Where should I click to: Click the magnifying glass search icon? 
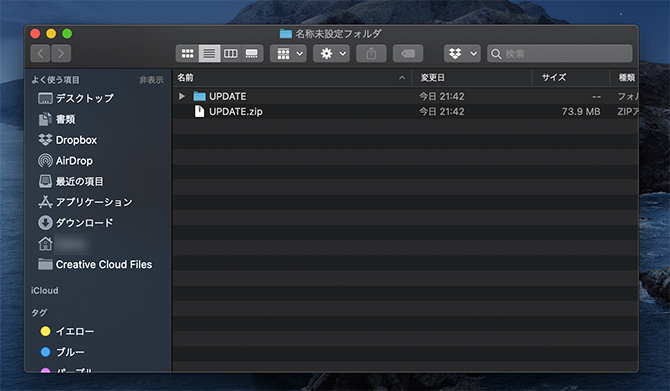[x=496, y=54]
